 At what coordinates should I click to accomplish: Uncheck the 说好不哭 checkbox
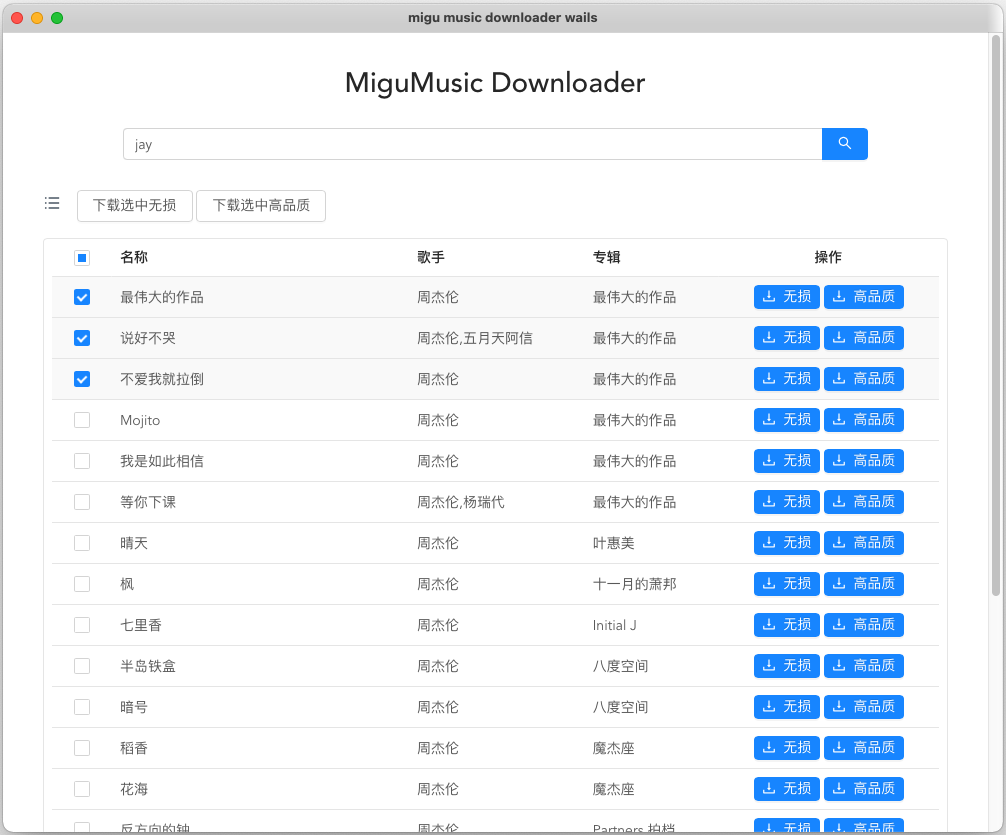[82, 338]
